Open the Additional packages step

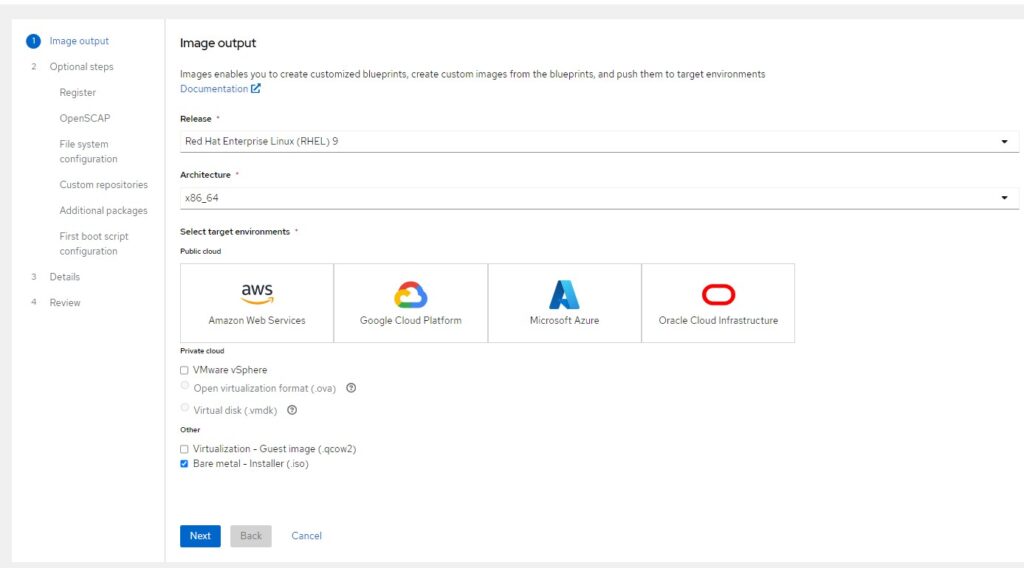click(x=103, y=210)
